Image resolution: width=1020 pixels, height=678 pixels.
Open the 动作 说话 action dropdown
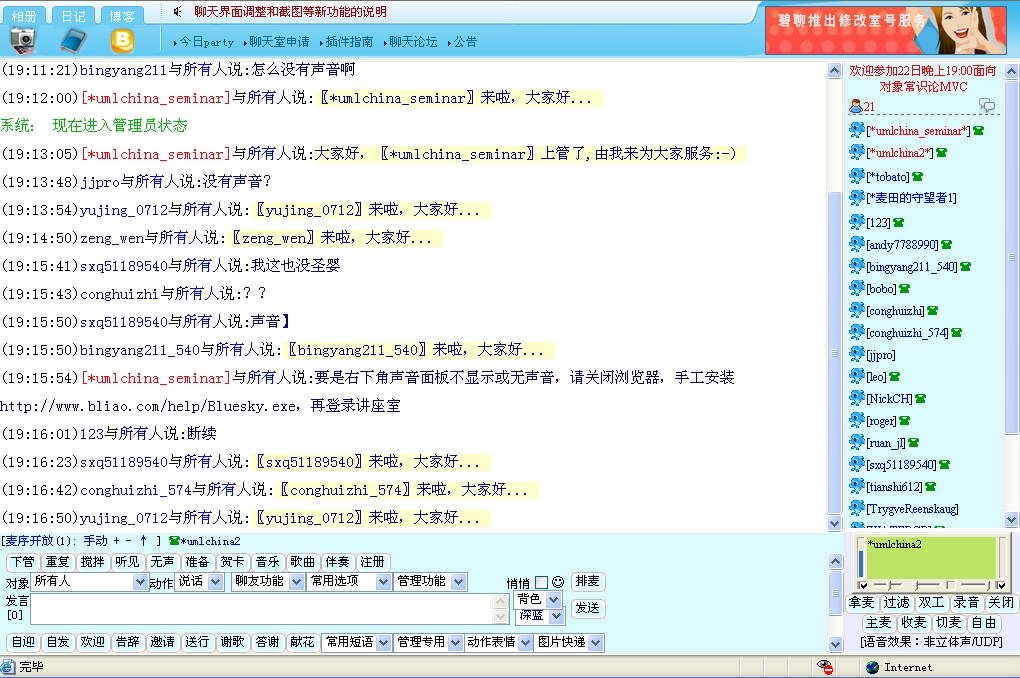199,582
